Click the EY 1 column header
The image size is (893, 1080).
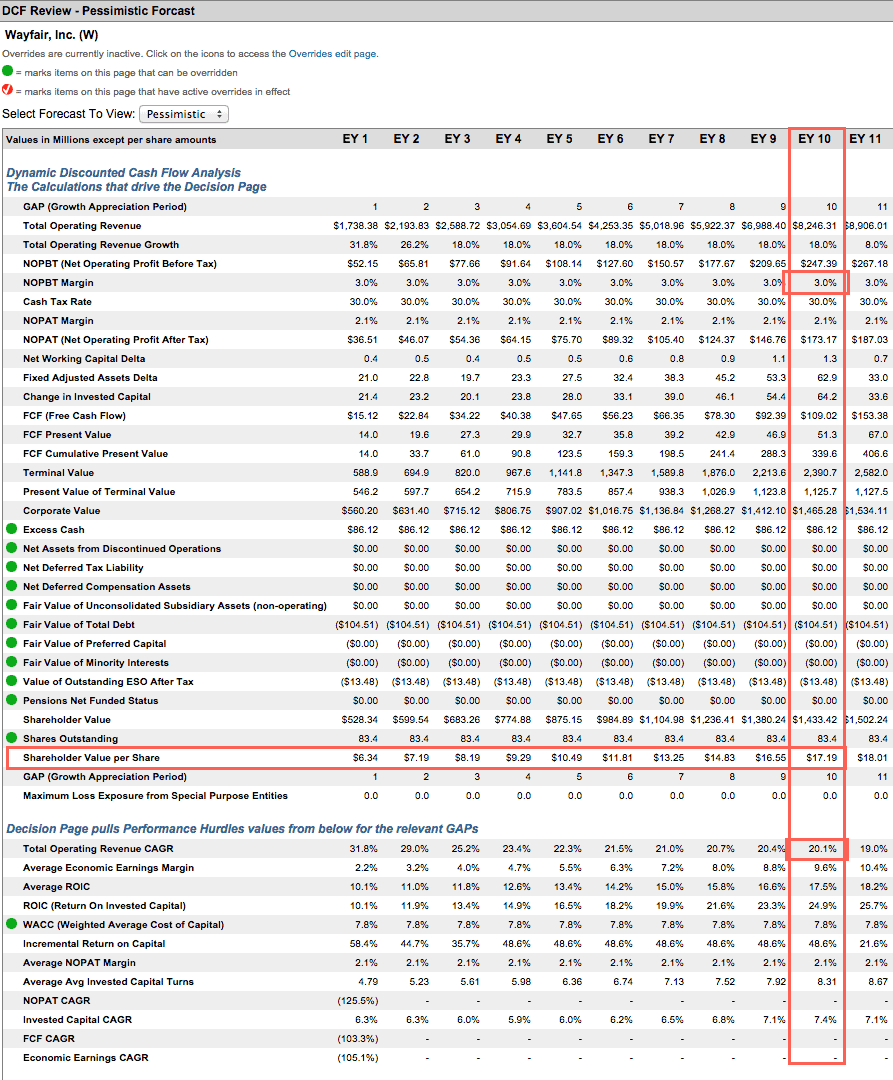click(355, 139)
